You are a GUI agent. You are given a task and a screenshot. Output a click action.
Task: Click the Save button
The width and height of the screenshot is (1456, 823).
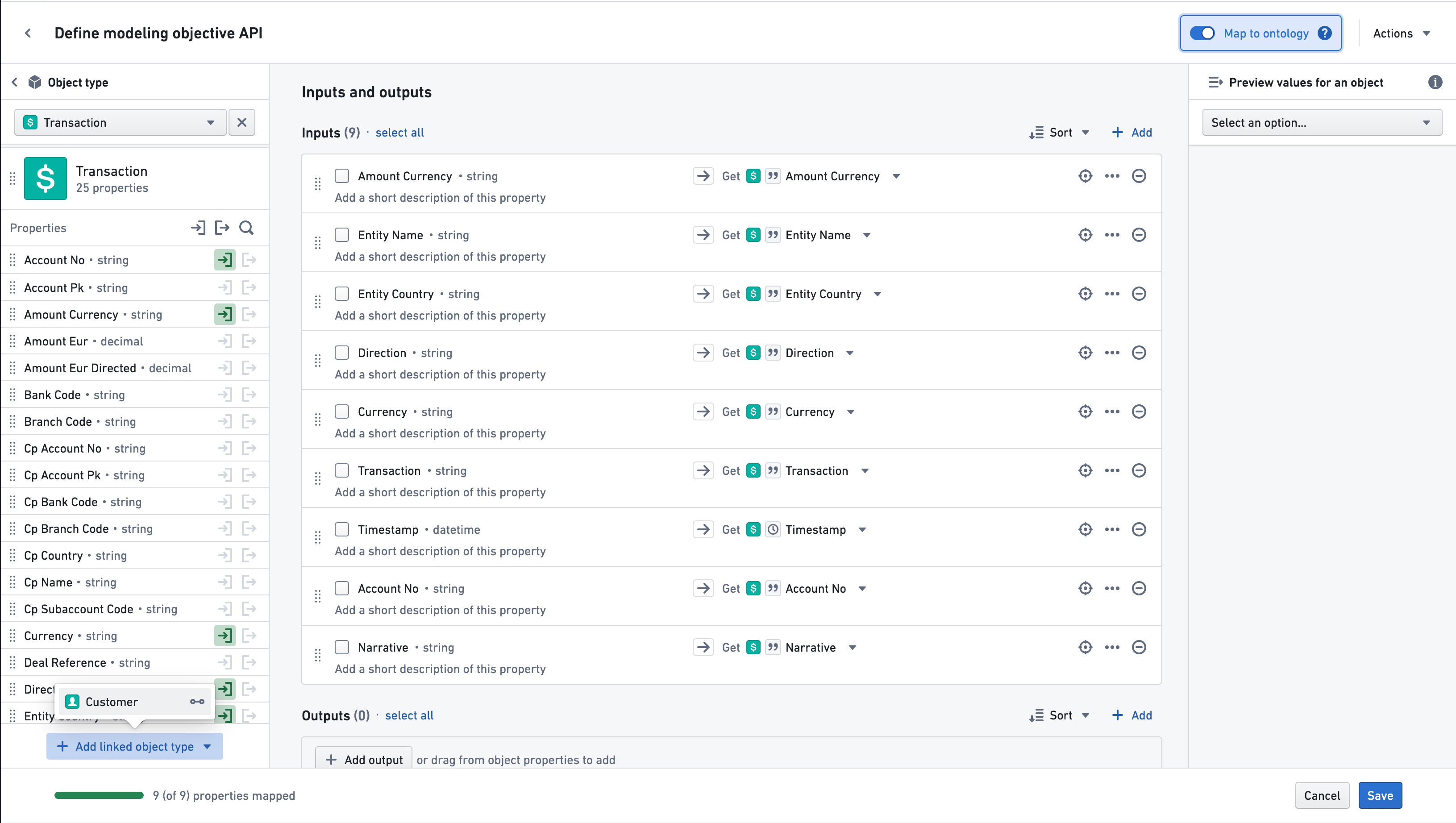(x=1380, y=795)
